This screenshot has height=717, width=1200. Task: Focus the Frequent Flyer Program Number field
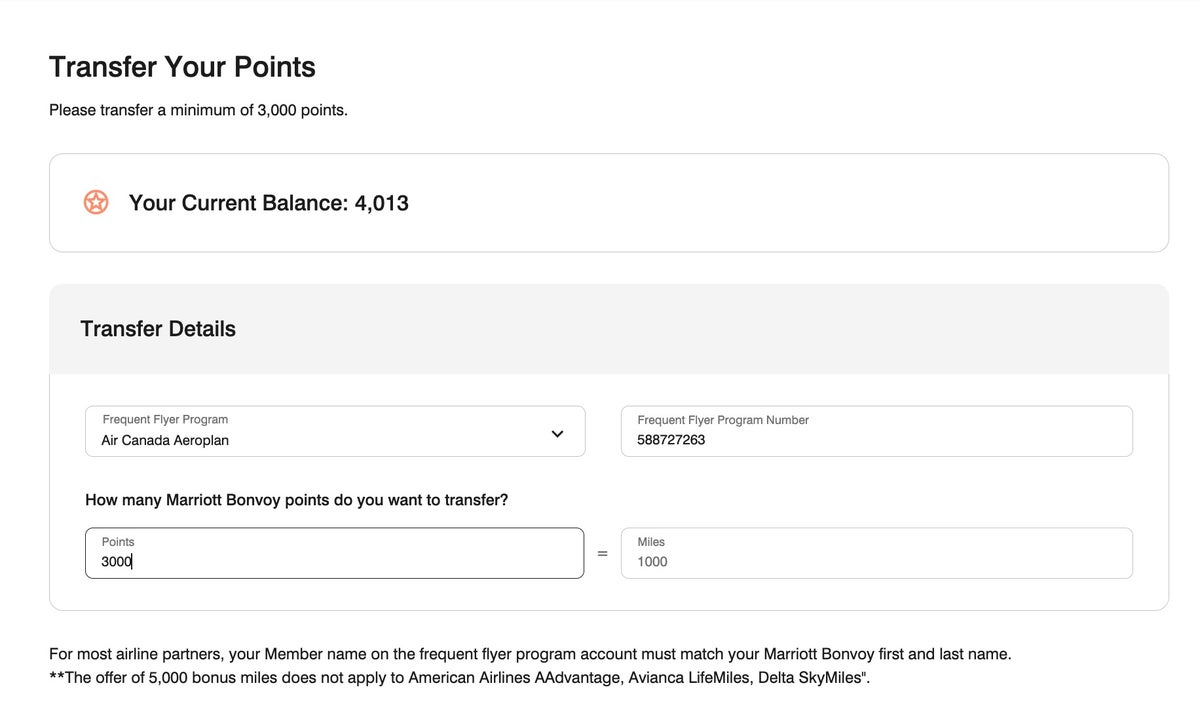876,431
